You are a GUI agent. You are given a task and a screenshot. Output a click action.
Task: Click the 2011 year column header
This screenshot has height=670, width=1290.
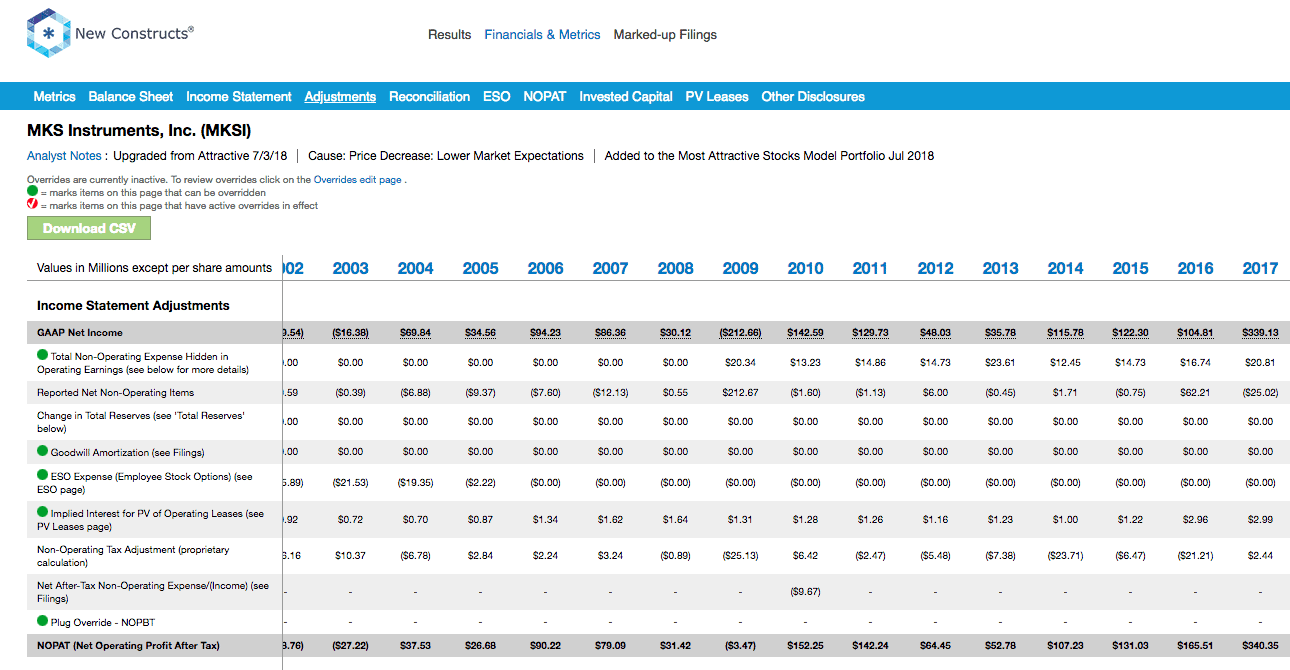pos(870,268)
